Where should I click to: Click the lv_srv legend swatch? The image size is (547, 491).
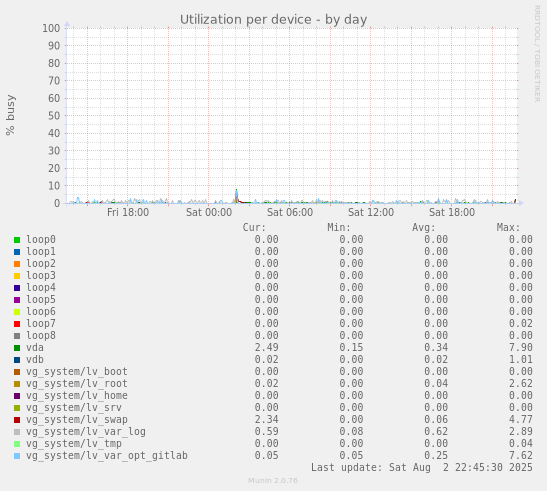tap(17, 408)
